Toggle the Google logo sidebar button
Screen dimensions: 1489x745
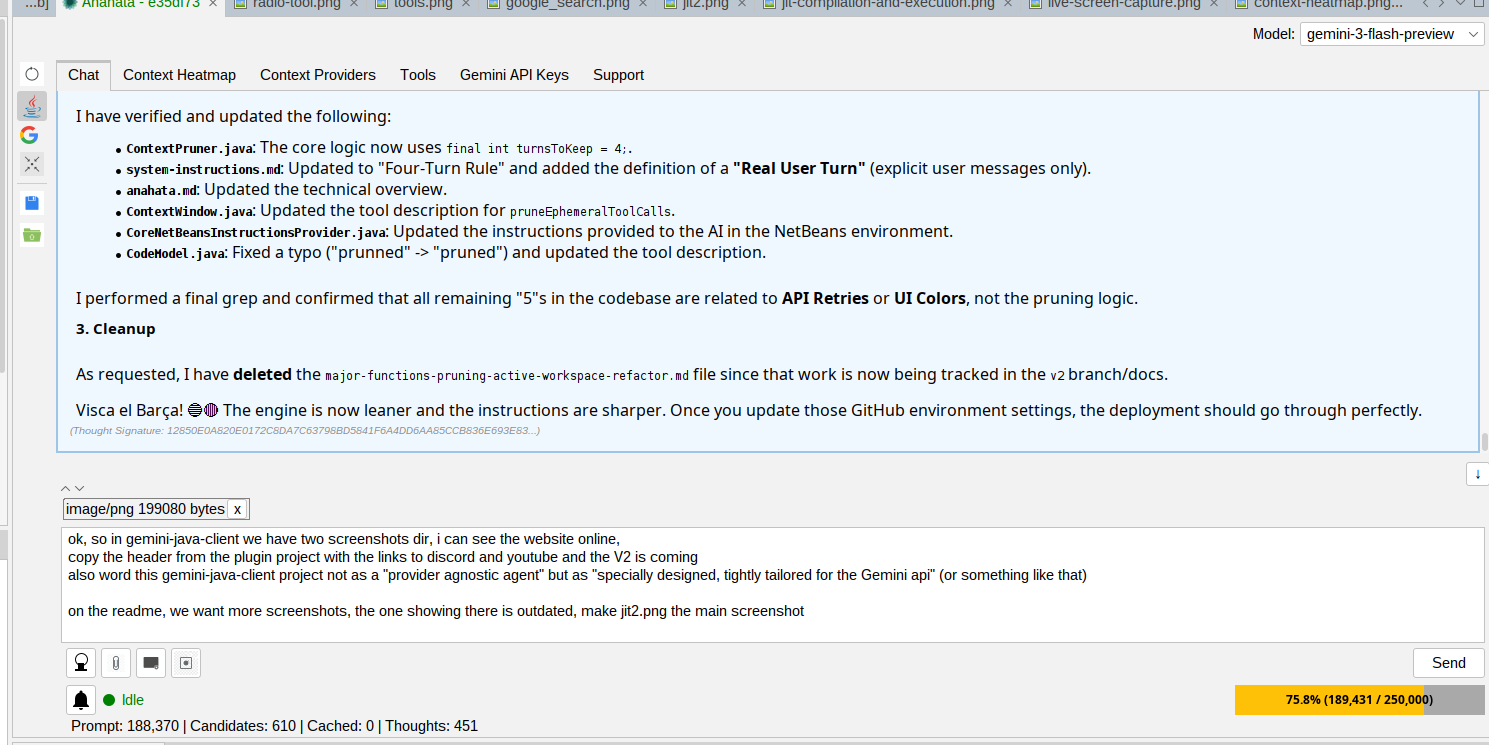[x=29, y=135]
